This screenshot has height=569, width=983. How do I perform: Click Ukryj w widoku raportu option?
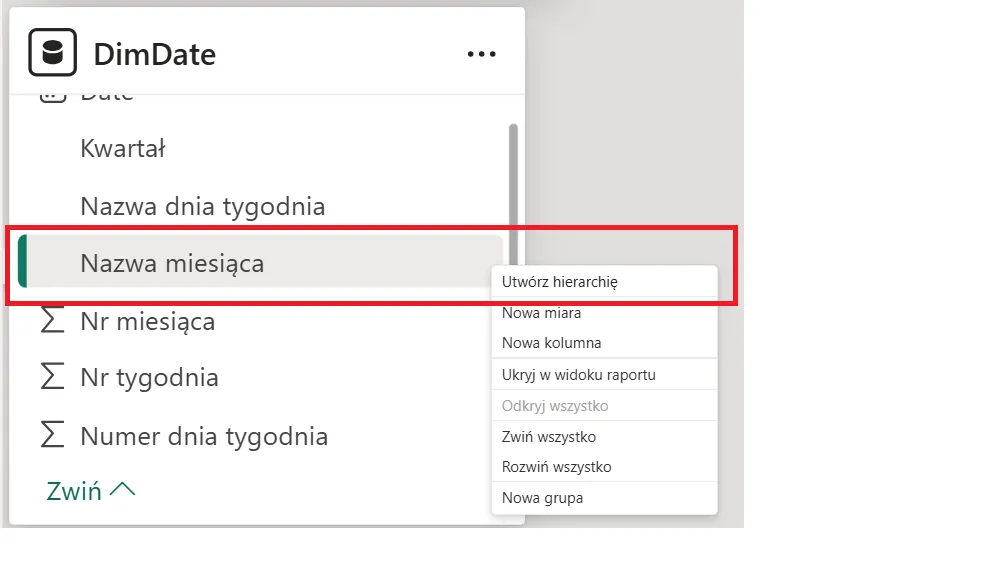(578, 375)
